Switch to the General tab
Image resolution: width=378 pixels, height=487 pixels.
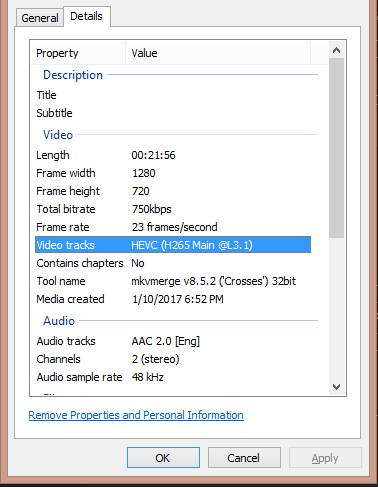coord(40,18)
